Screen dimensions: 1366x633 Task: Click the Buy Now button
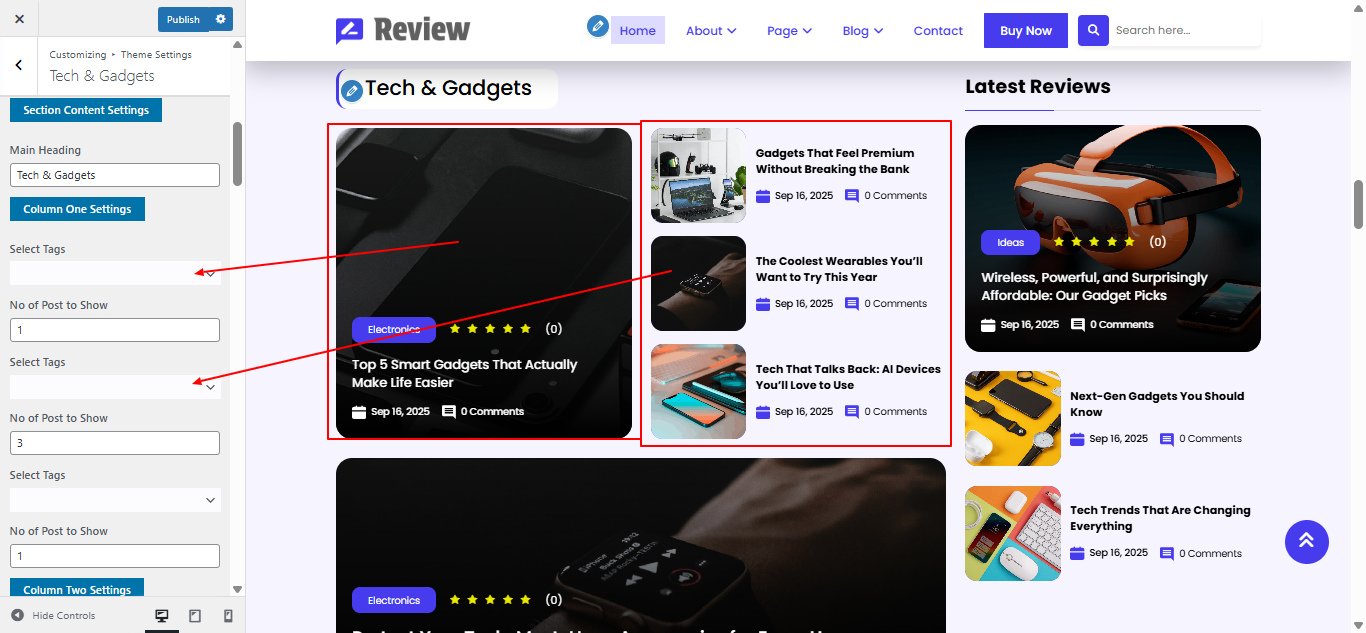click(1026, 30)
